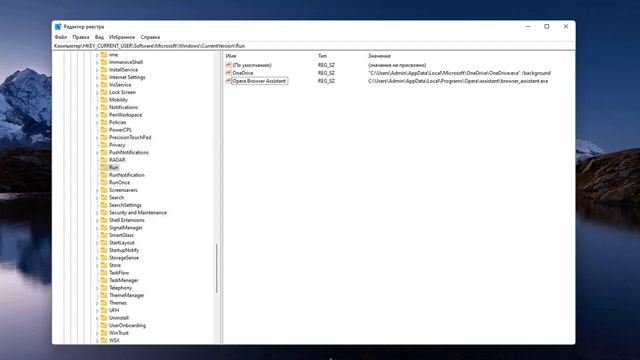Screen dimensions: 640x360
Task: Open the Справка menu
Action: tap(150, 37)
